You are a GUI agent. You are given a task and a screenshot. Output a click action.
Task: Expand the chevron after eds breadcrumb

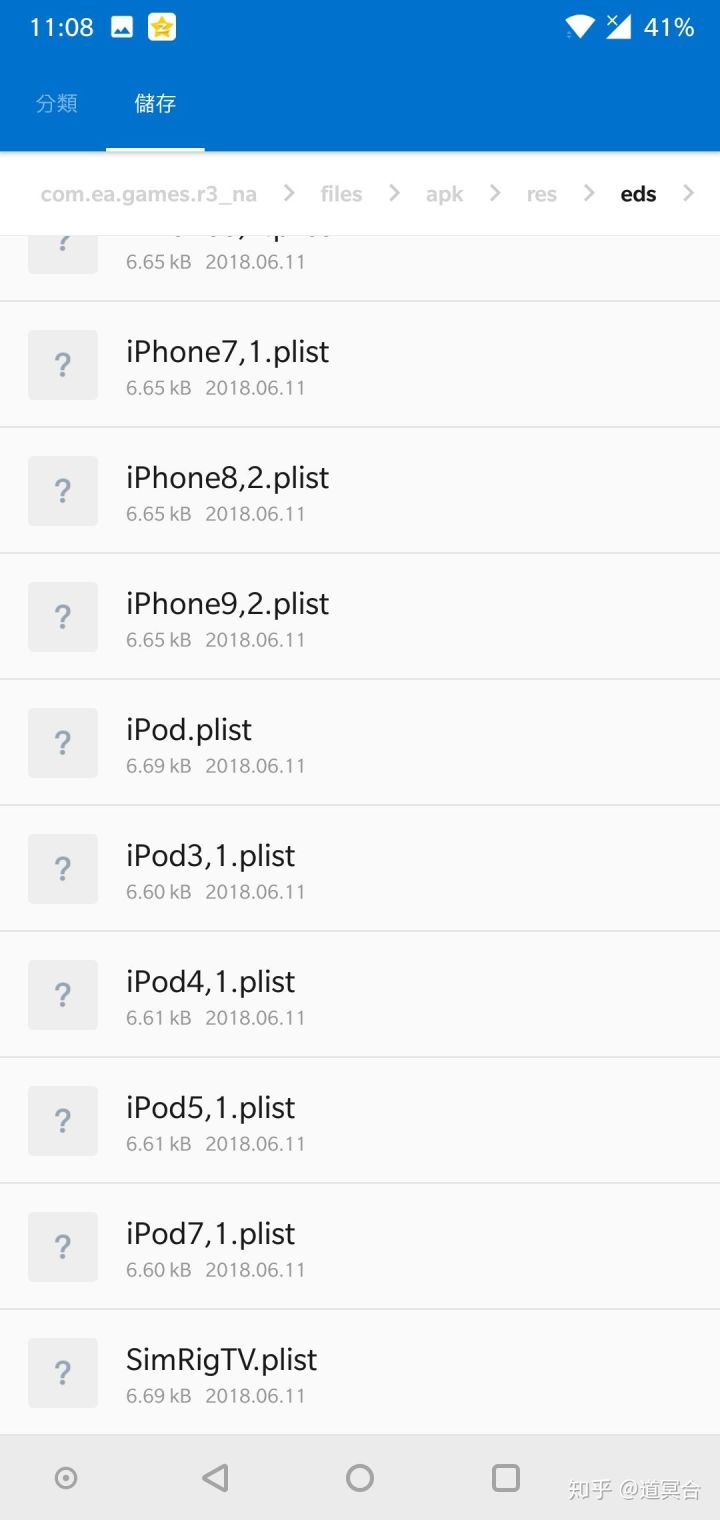(688, 193)
